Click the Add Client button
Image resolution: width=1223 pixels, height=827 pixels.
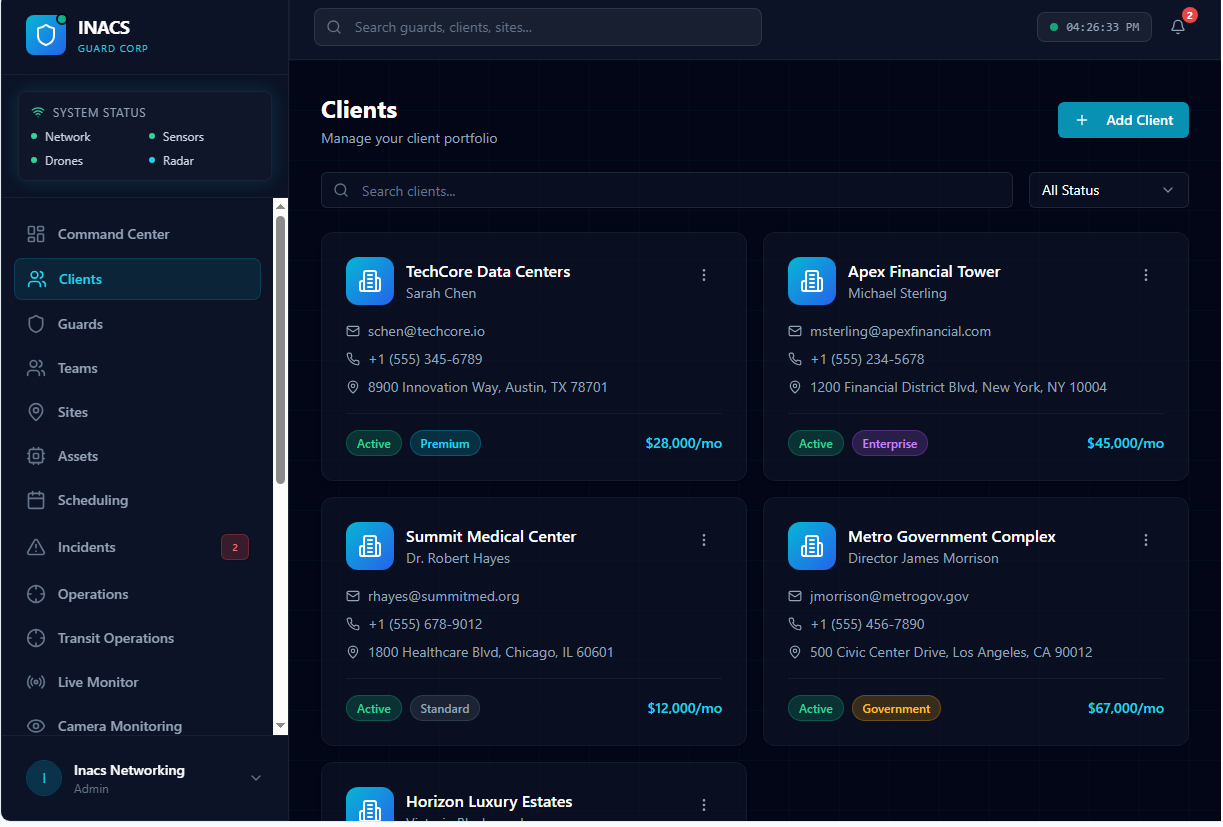tap(1123, 120)
